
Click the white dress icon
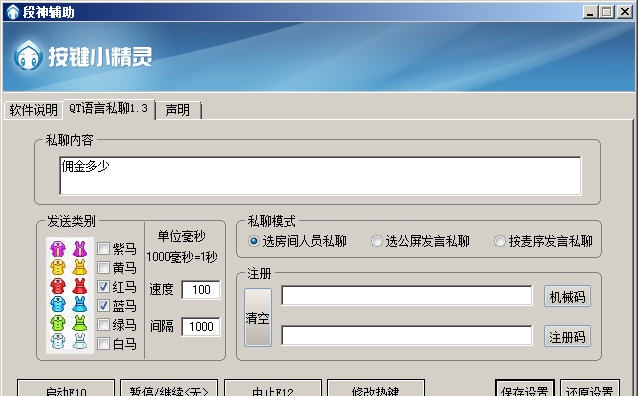click(x=80, y=341)
